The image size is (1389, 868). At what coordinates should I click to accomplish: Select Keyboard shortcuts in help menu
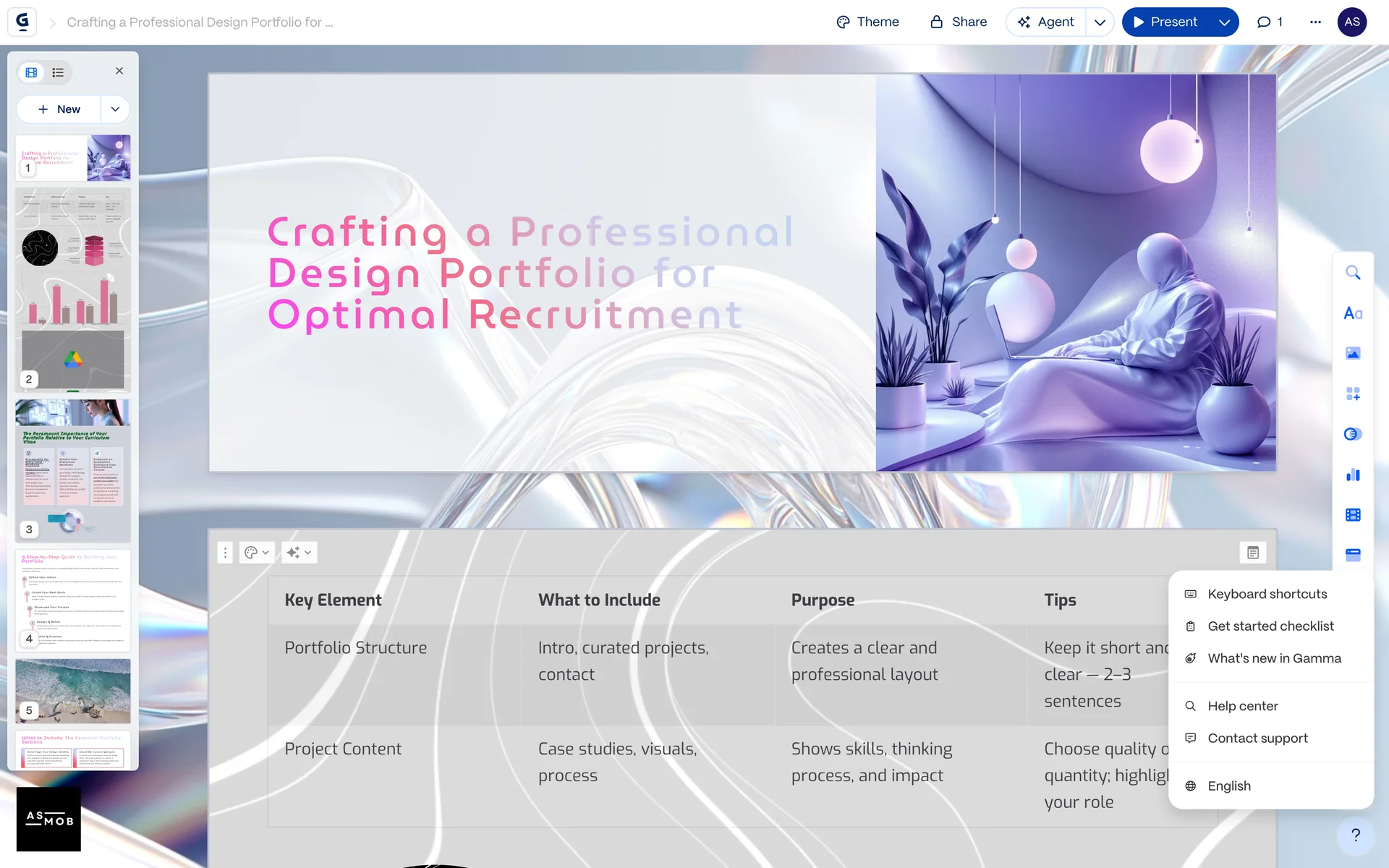[x=1267, y=594]
